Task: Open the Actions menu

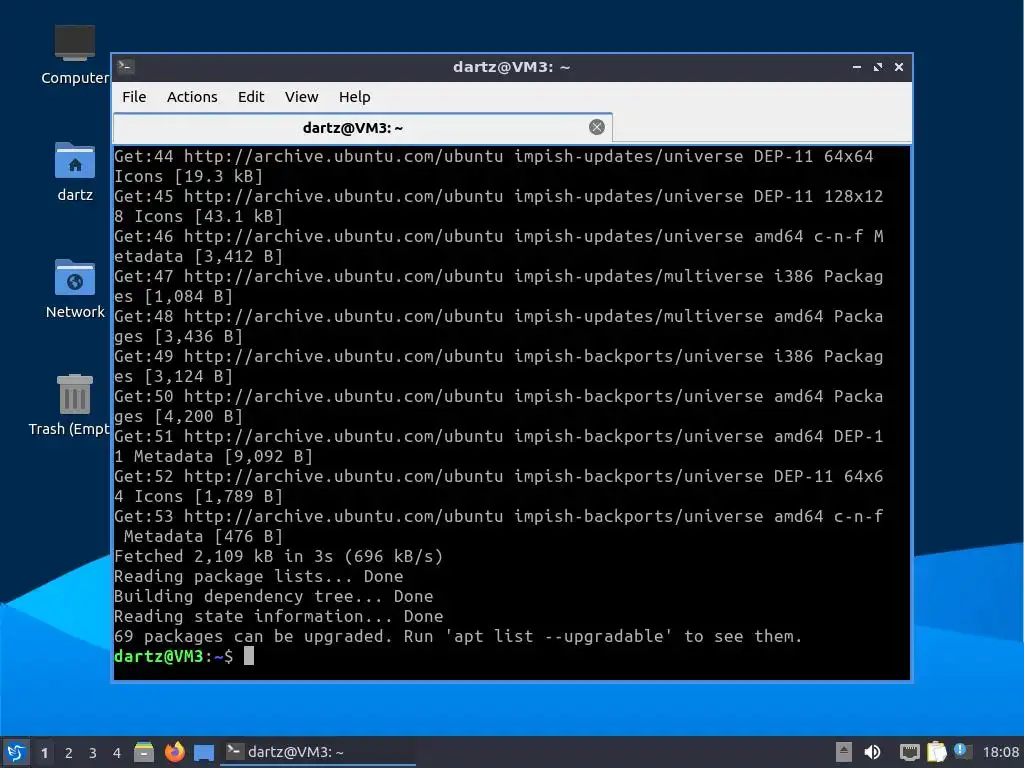Action: 192,97
